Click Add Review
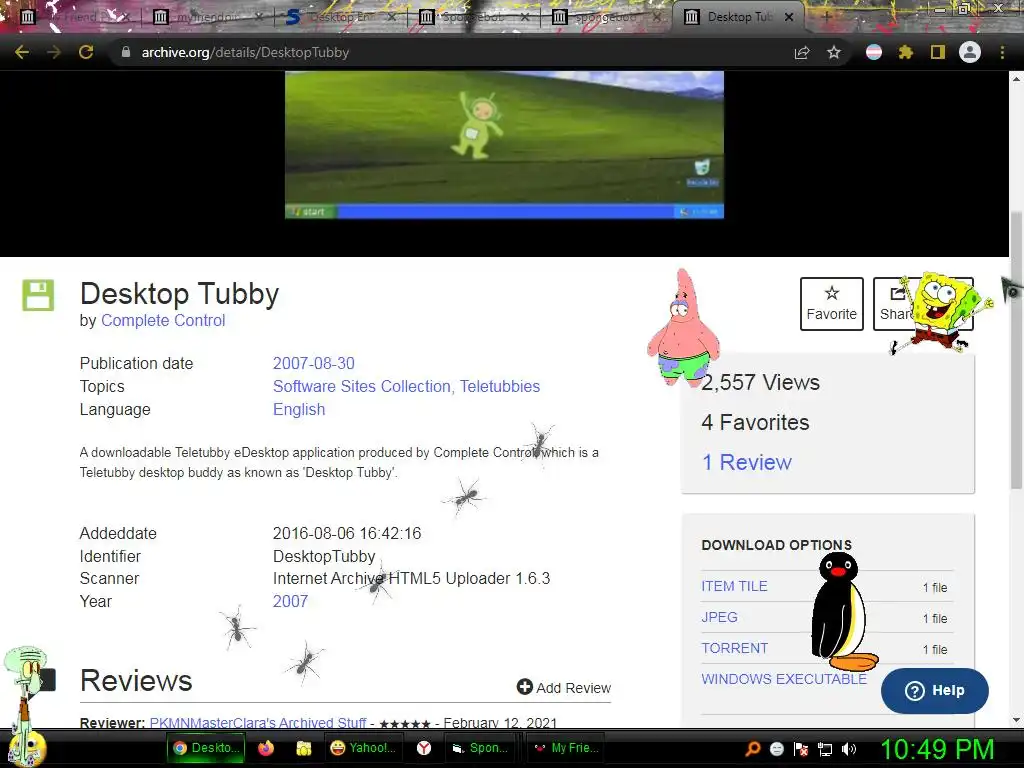The image size is (1024, 768). click(x=564, y=688)
